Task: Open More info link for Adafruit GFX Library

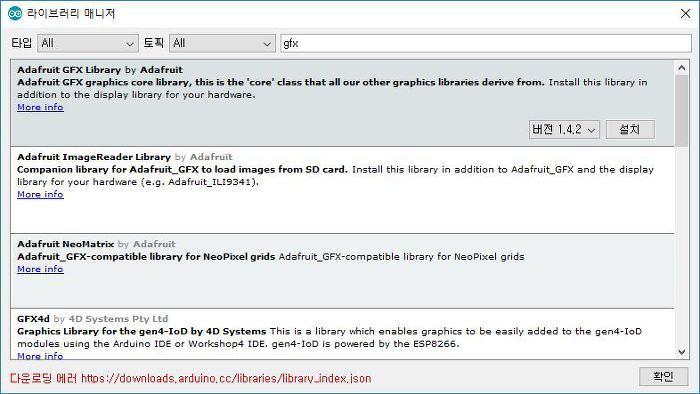Action: pyautogui.click(x=40, y=107)
